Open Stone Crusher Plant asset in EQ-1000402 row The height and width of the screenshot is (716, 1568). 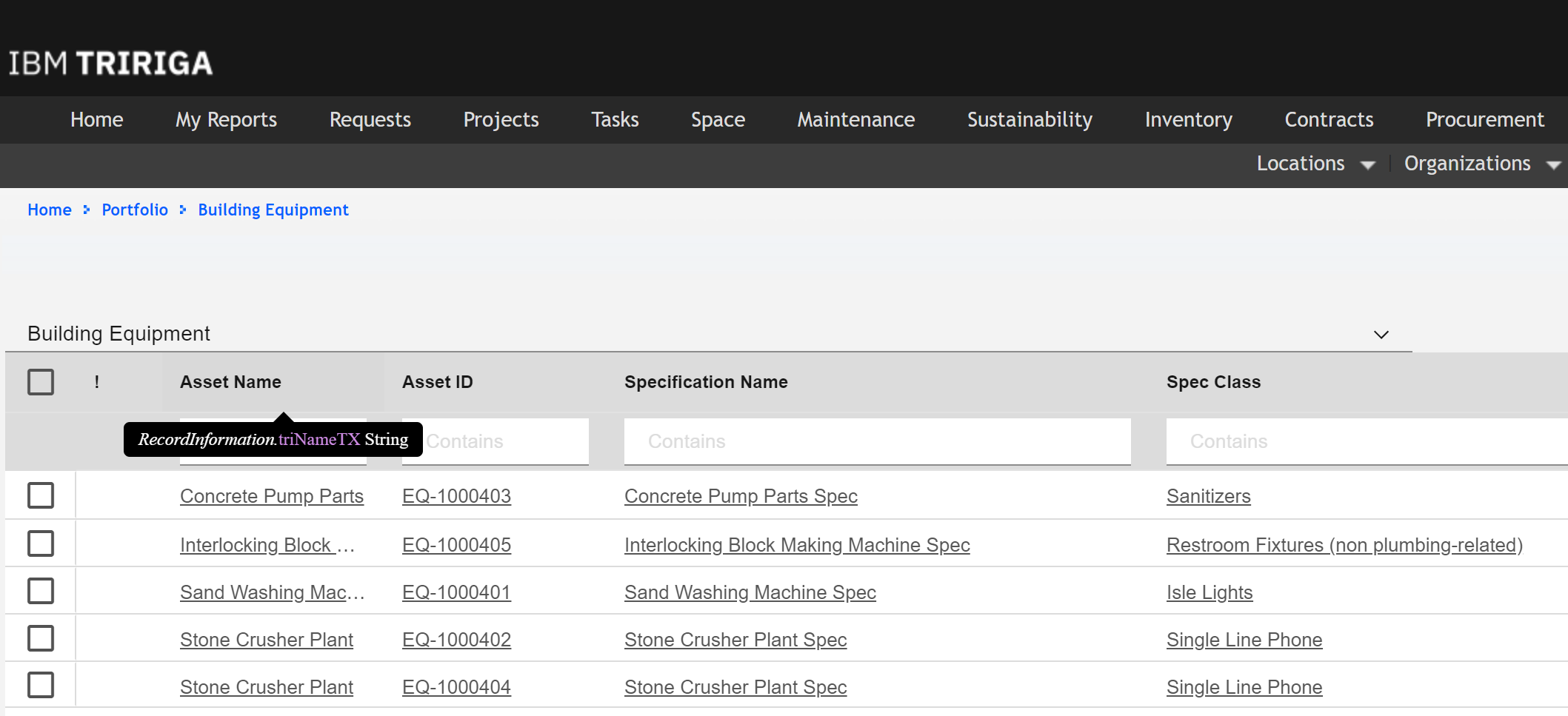pos(267,640)
